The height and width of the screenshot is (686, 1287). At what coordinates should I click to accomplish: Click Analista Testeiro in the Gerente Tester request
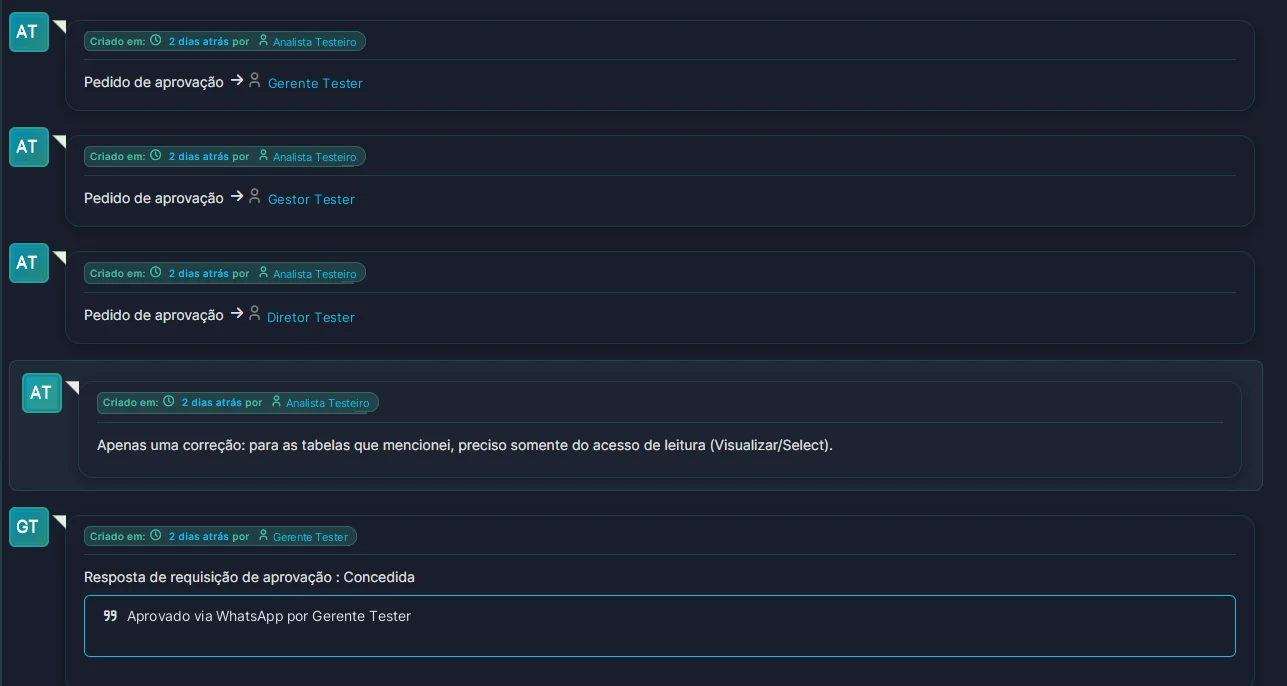click(x=314, y=42)
